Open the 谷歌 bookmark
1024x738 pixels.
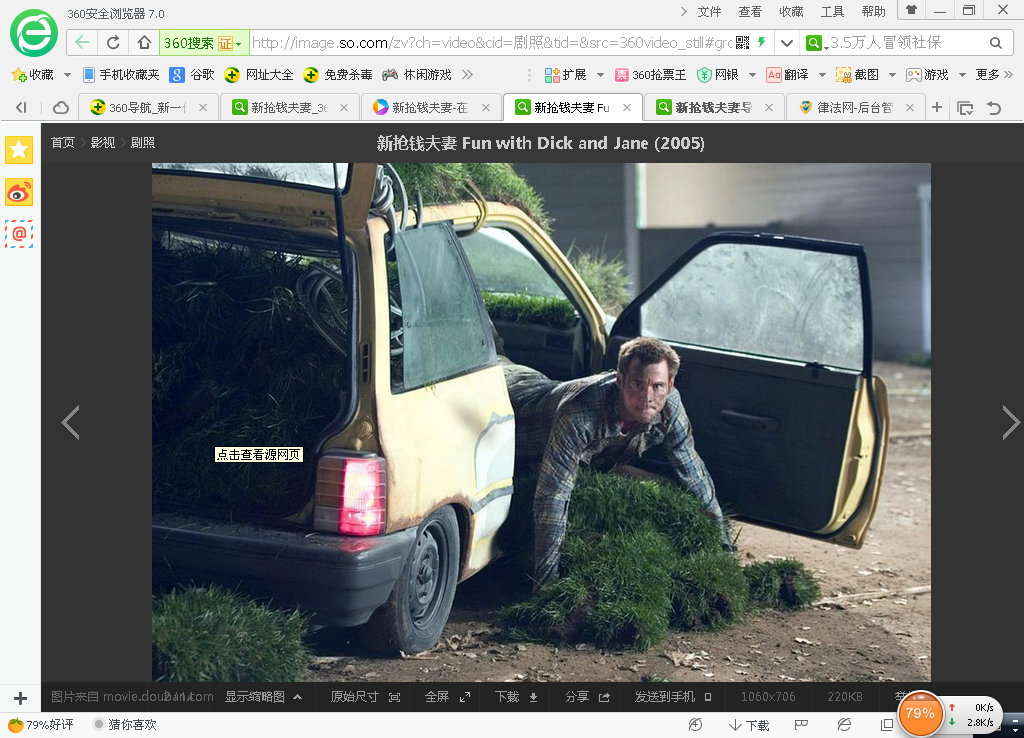coord(192,75)
